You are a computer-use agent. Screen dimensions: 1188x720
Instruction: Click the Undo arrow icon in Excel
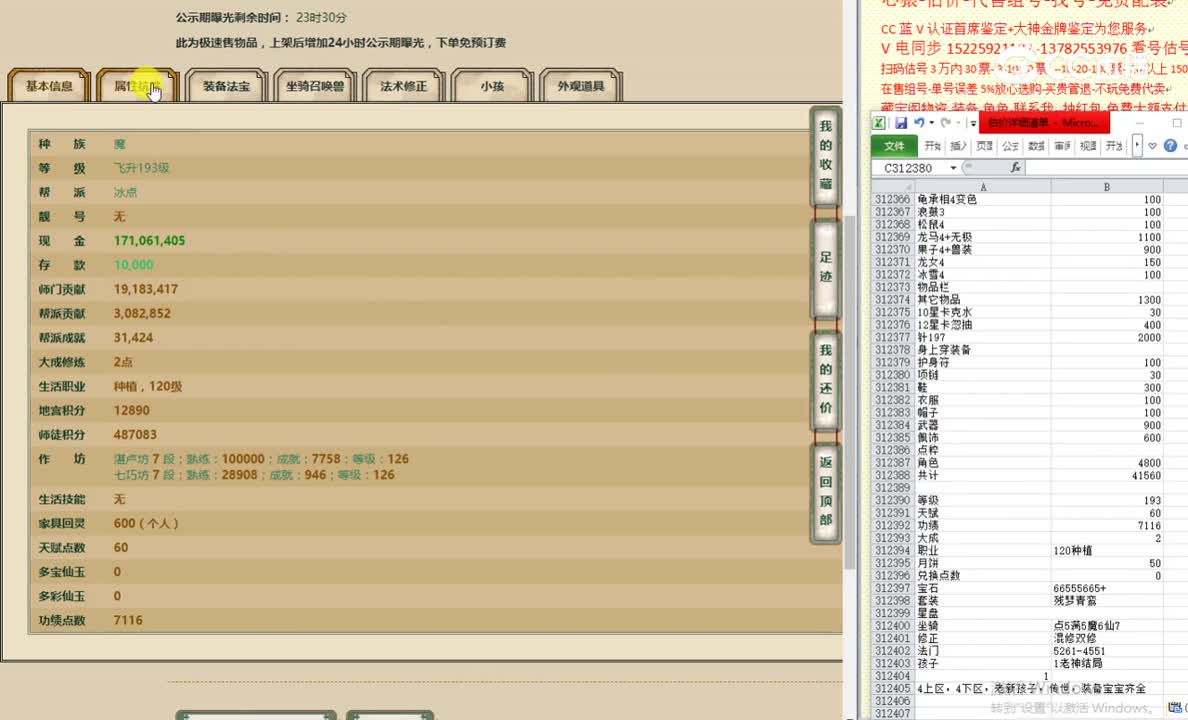click(x=921, y=122)
